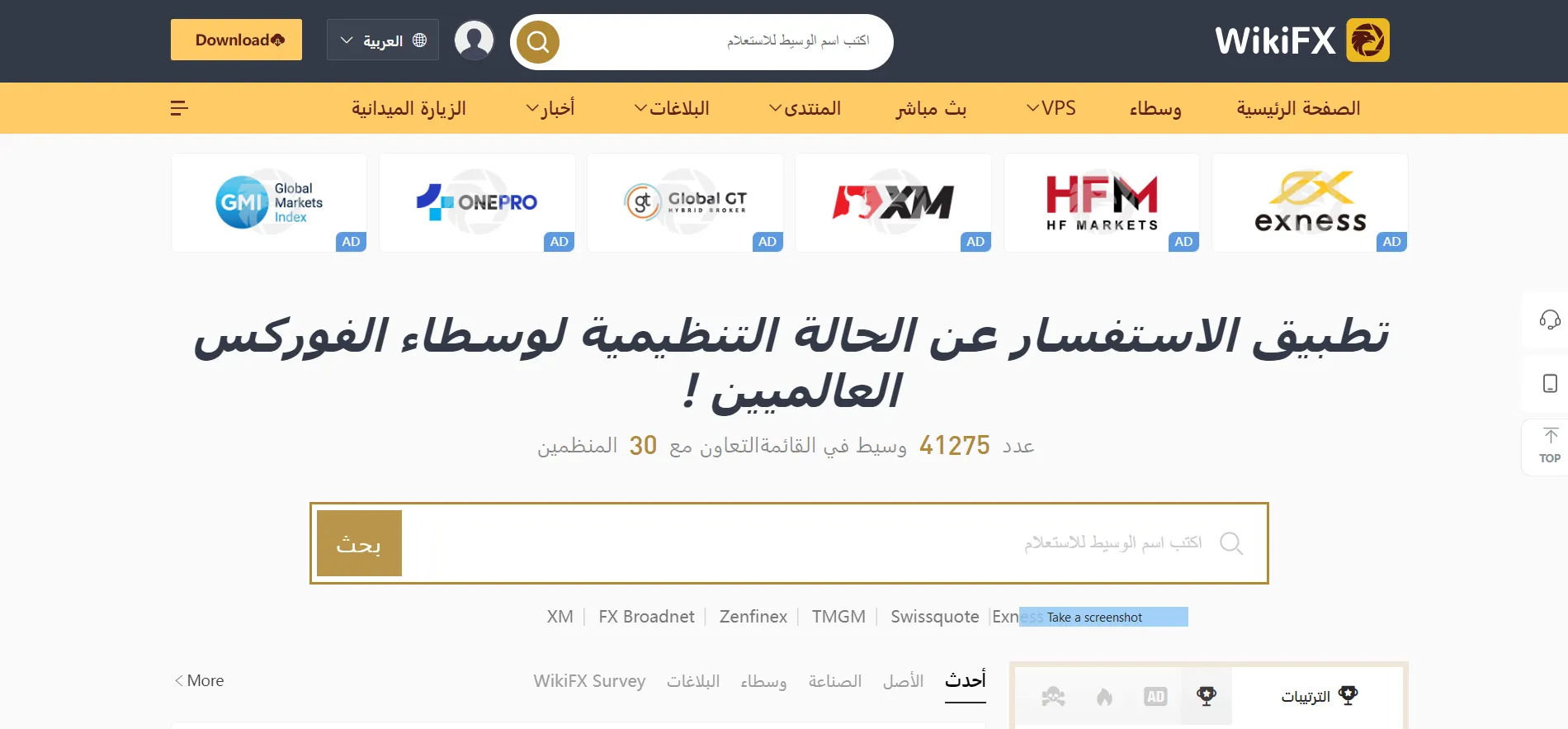Click the yellow Download button

click(x=236, y=40)
